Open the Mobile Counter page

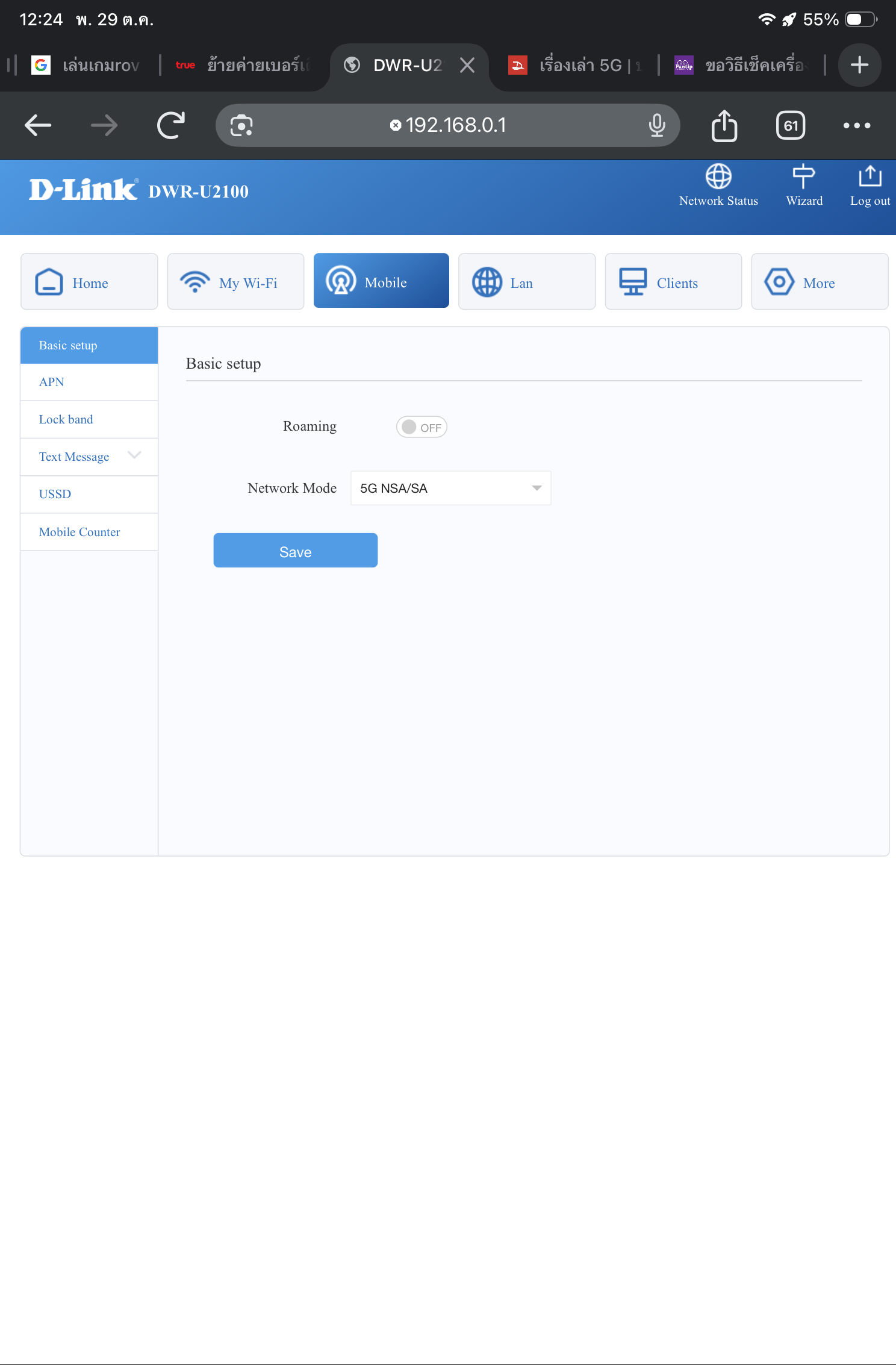[89, 532]
